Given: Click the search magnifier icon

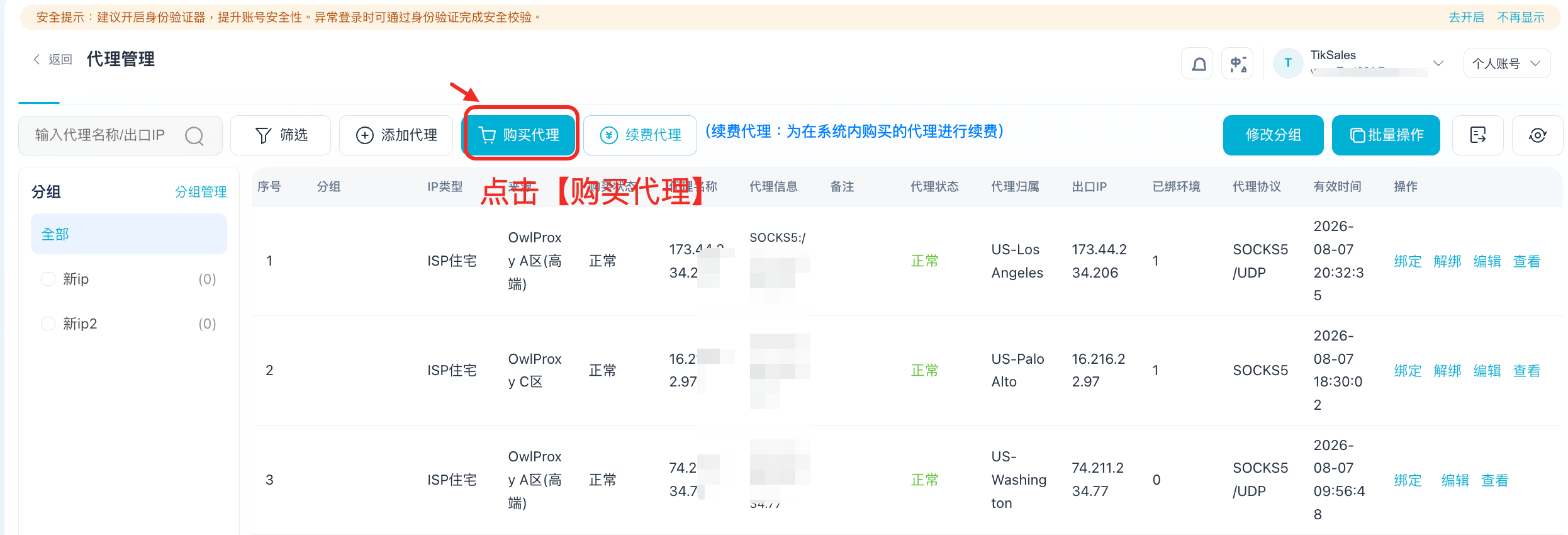Looking at the screenshot, I should pos(194,135).
